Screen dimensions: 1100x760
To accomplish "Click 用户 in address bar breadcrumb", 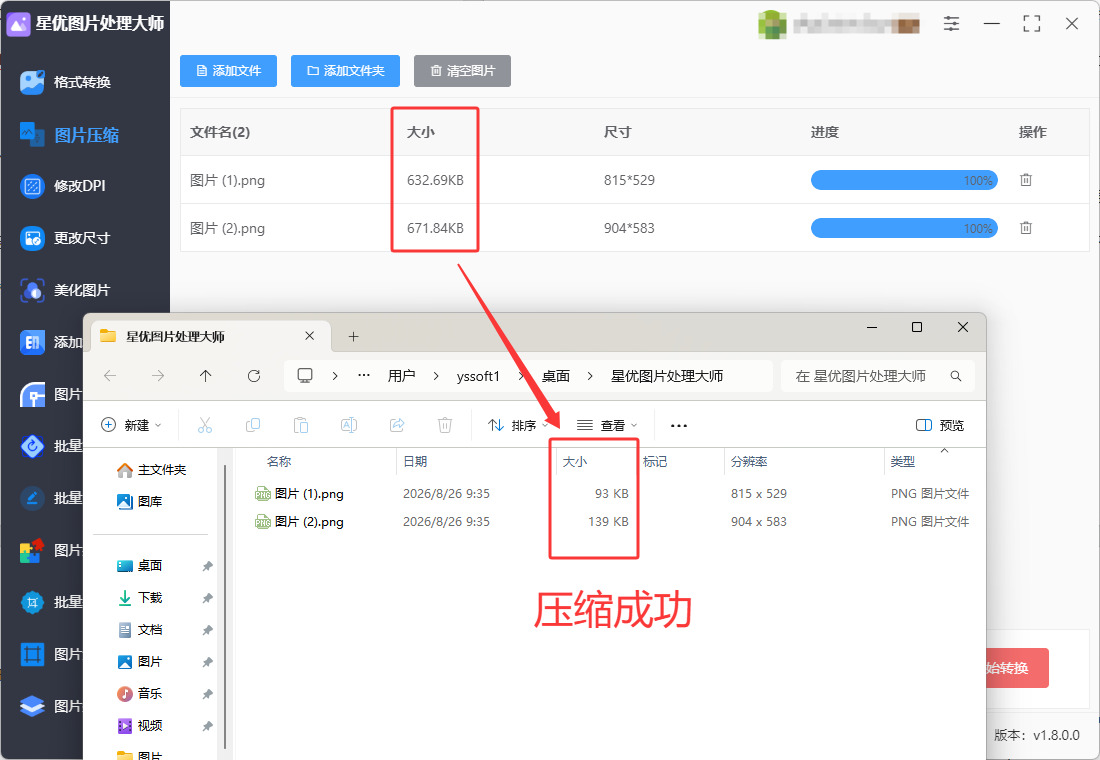I will click(401, 376).
